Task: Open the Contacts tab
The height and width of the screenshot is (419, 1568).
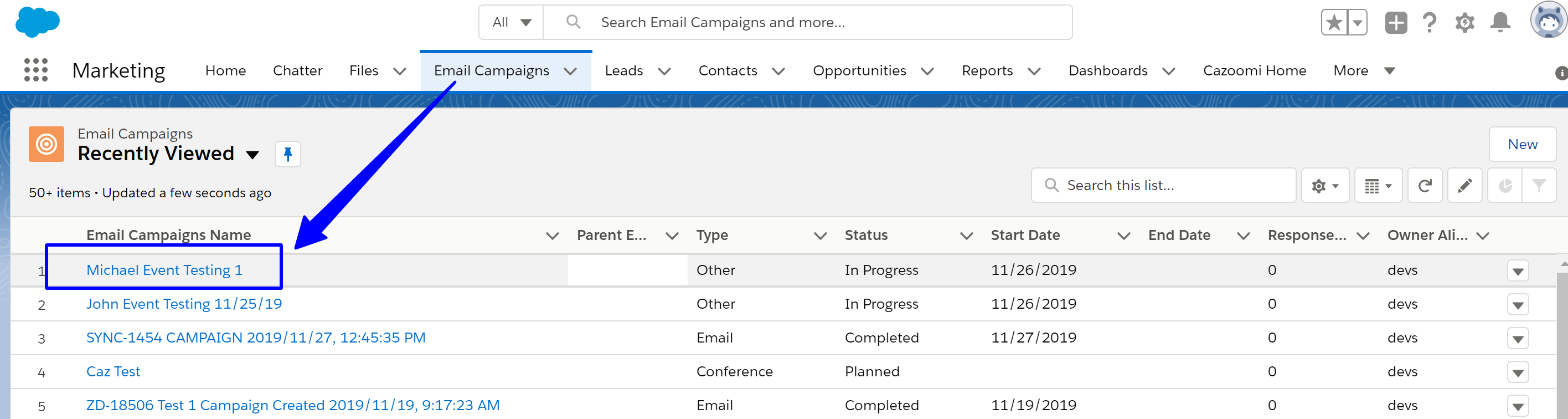Action: pos(728,70)
